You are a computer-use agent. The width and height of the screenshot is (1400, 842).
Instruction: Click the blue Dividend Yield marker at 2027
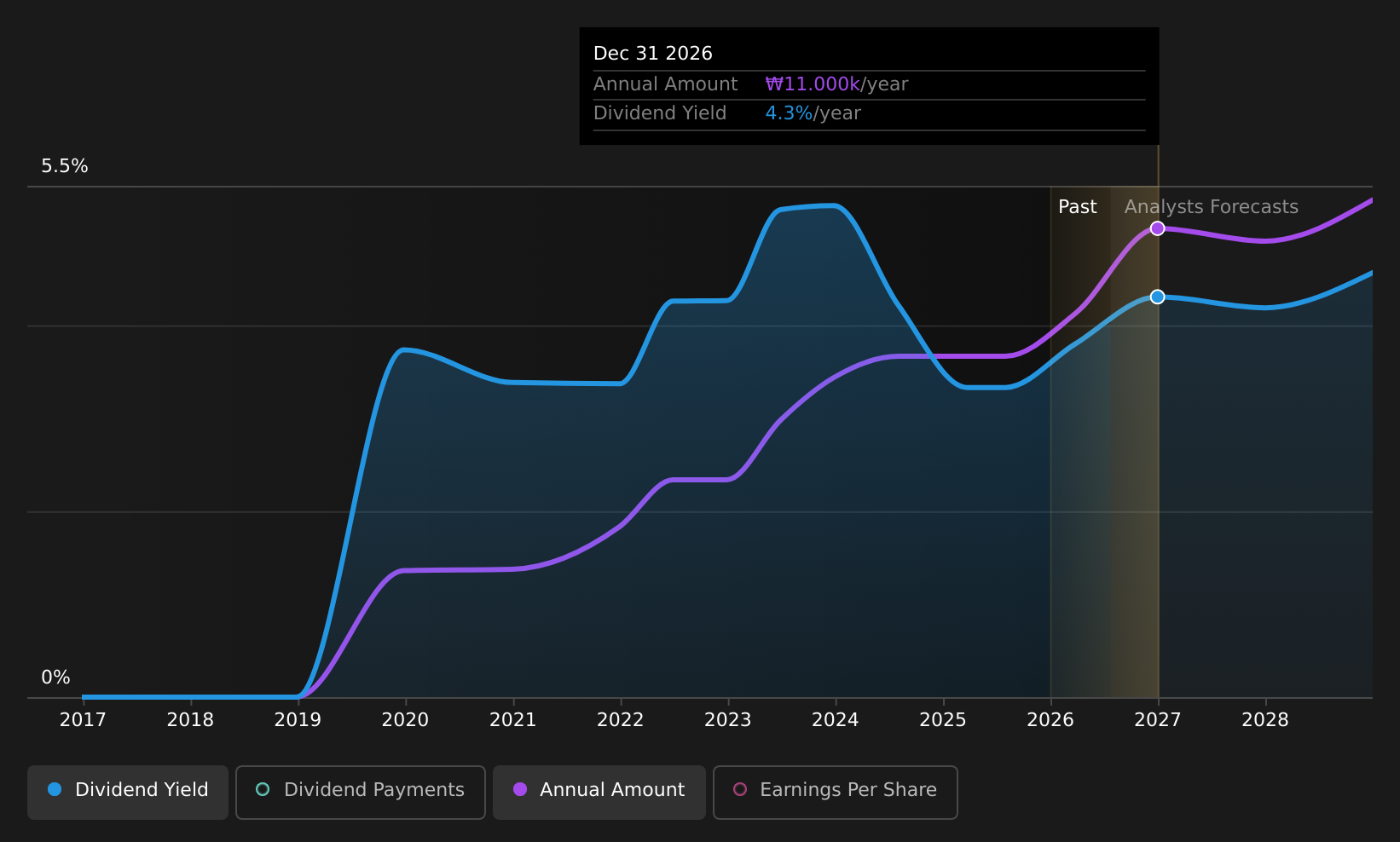pos(1157,297)
